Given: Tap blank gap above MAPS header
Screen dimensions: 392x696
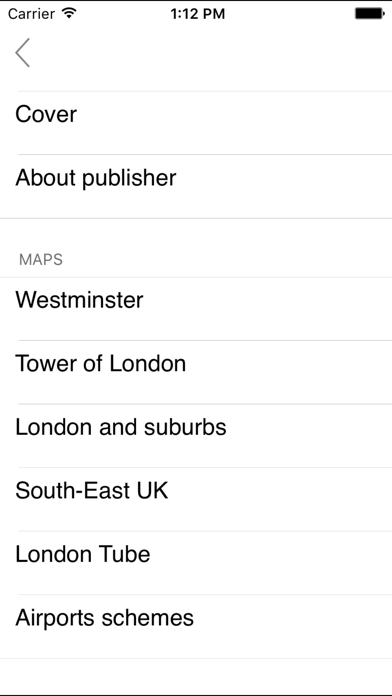Looking at the screenshot, I should click(196, 233).
